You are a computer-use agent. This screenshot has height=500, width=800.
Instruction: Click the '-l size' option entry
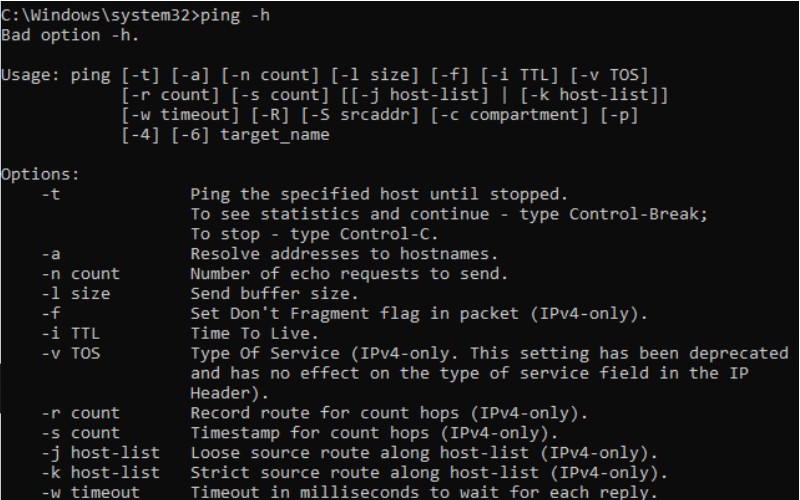(76, 294)
